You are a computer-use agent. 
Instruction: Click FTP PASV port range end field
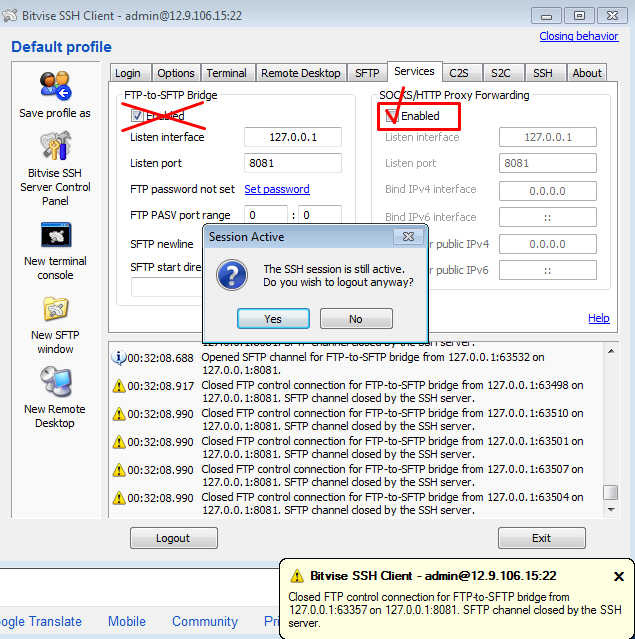pyautogui.click(x=320, y=214)
